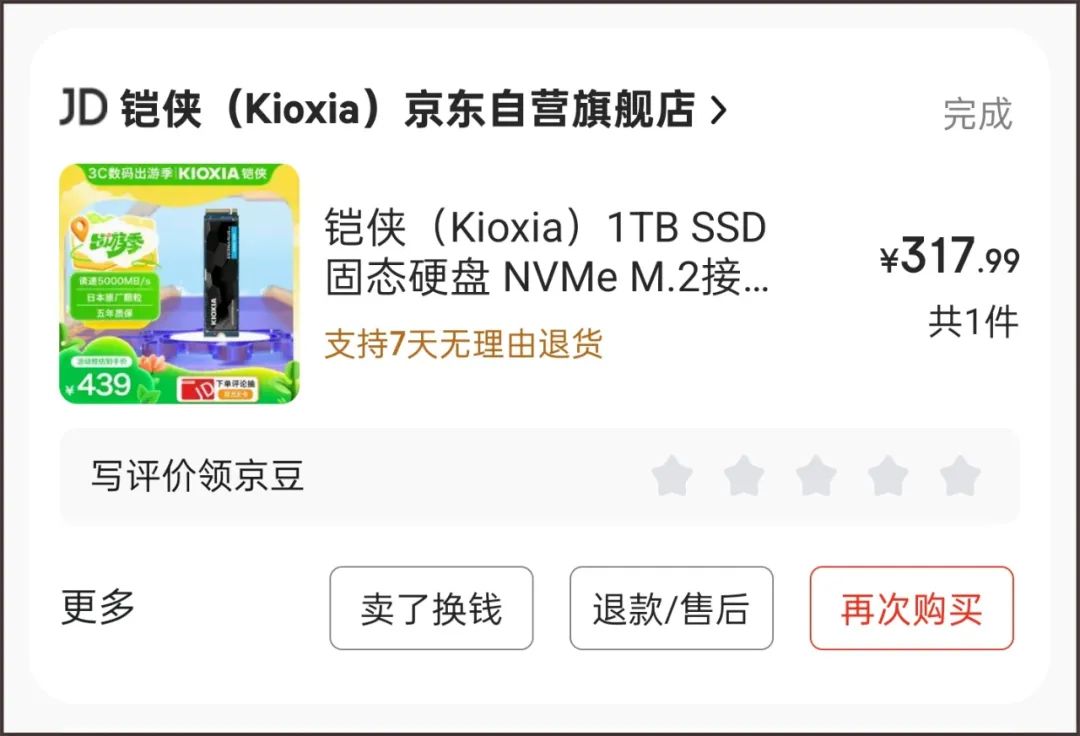The width and height of the screenshot is (1080, 736).
Task: Open the 1TB SSD product title
Action: pyautogui.click(x=546, y=252)
